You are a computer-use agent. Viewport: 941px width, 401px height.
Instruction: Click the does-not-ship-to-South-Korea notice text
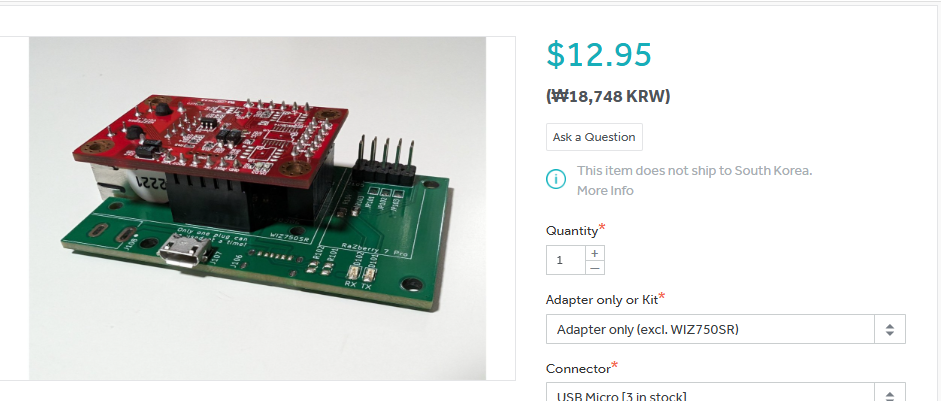coord(694,170)
